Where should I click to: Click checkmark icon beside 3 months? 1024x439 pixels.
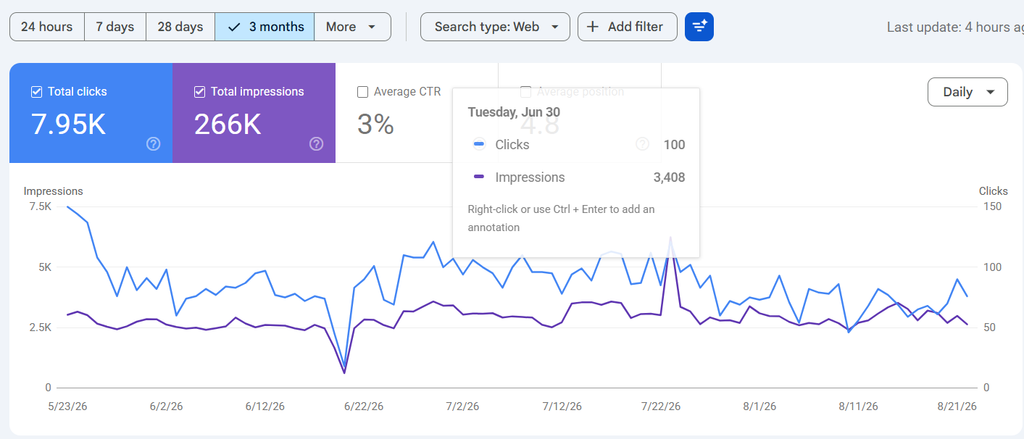[x=233, y=27]
